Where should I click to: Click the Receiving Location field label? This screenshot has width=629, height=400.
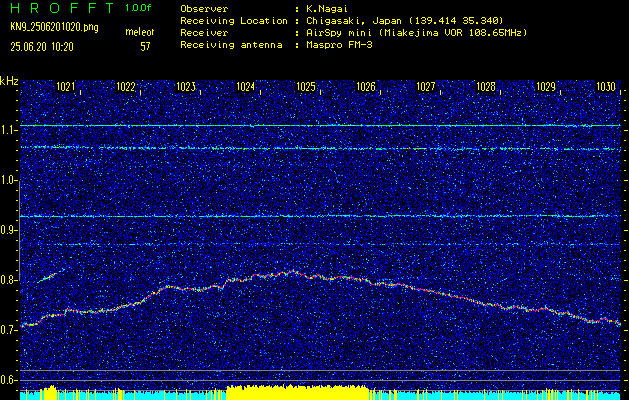click(234, 21)
